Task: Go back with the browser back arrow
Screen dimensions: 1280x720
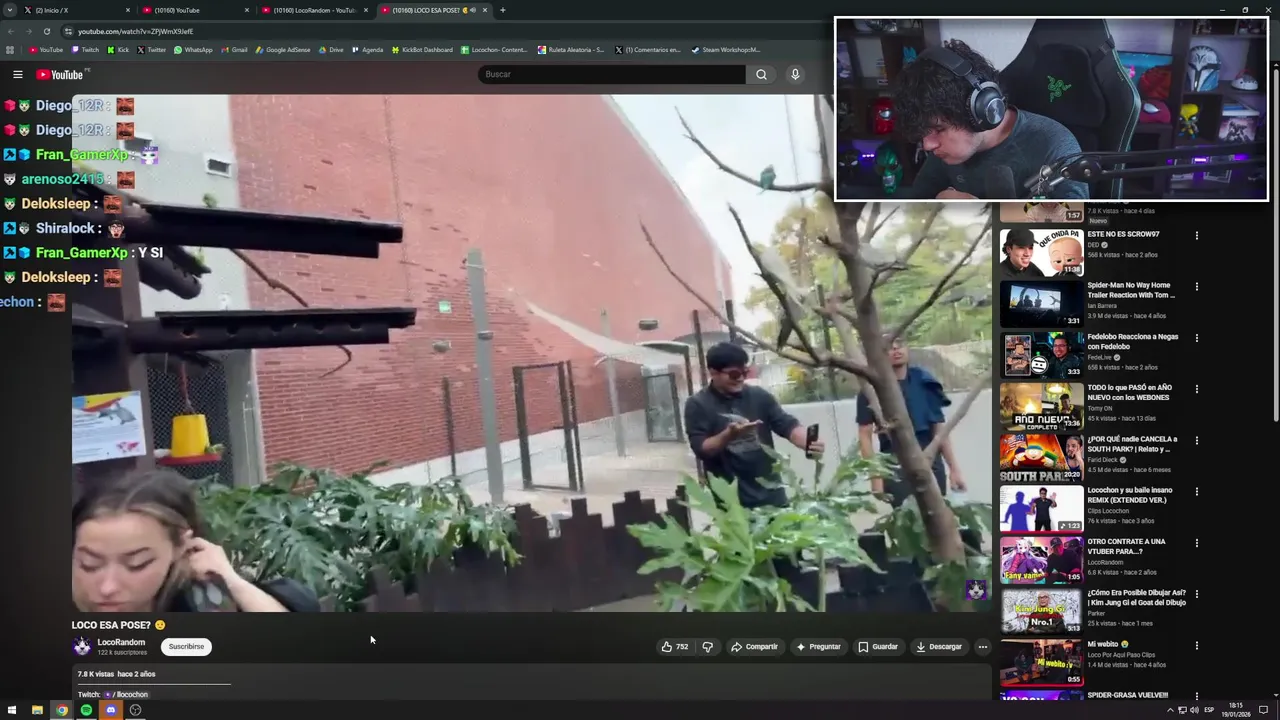Action: click(10, 31)
